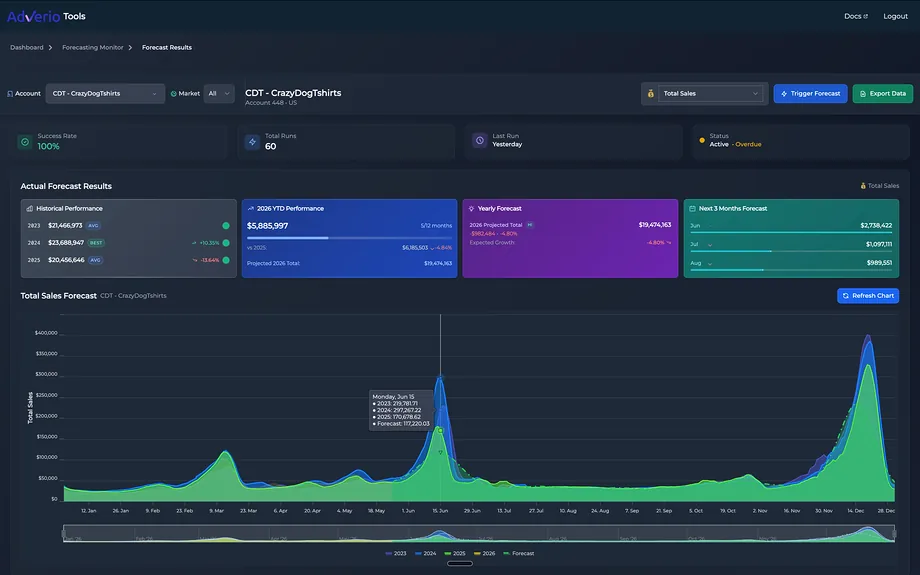Click the 2026 YTD Performance trend icon
The height and width of the screenshot is (575, 920).
point(251,208)
